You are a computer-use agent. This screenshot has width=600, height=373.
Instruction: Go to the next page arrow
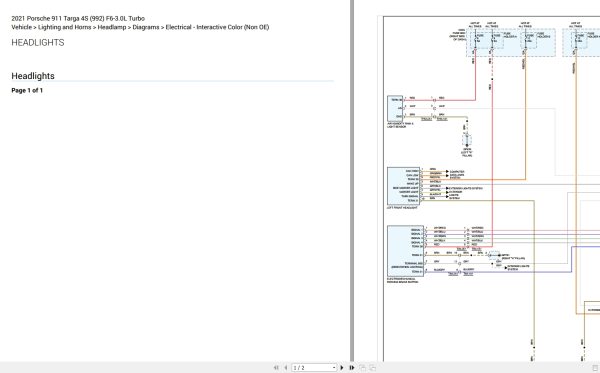point(342,368)
